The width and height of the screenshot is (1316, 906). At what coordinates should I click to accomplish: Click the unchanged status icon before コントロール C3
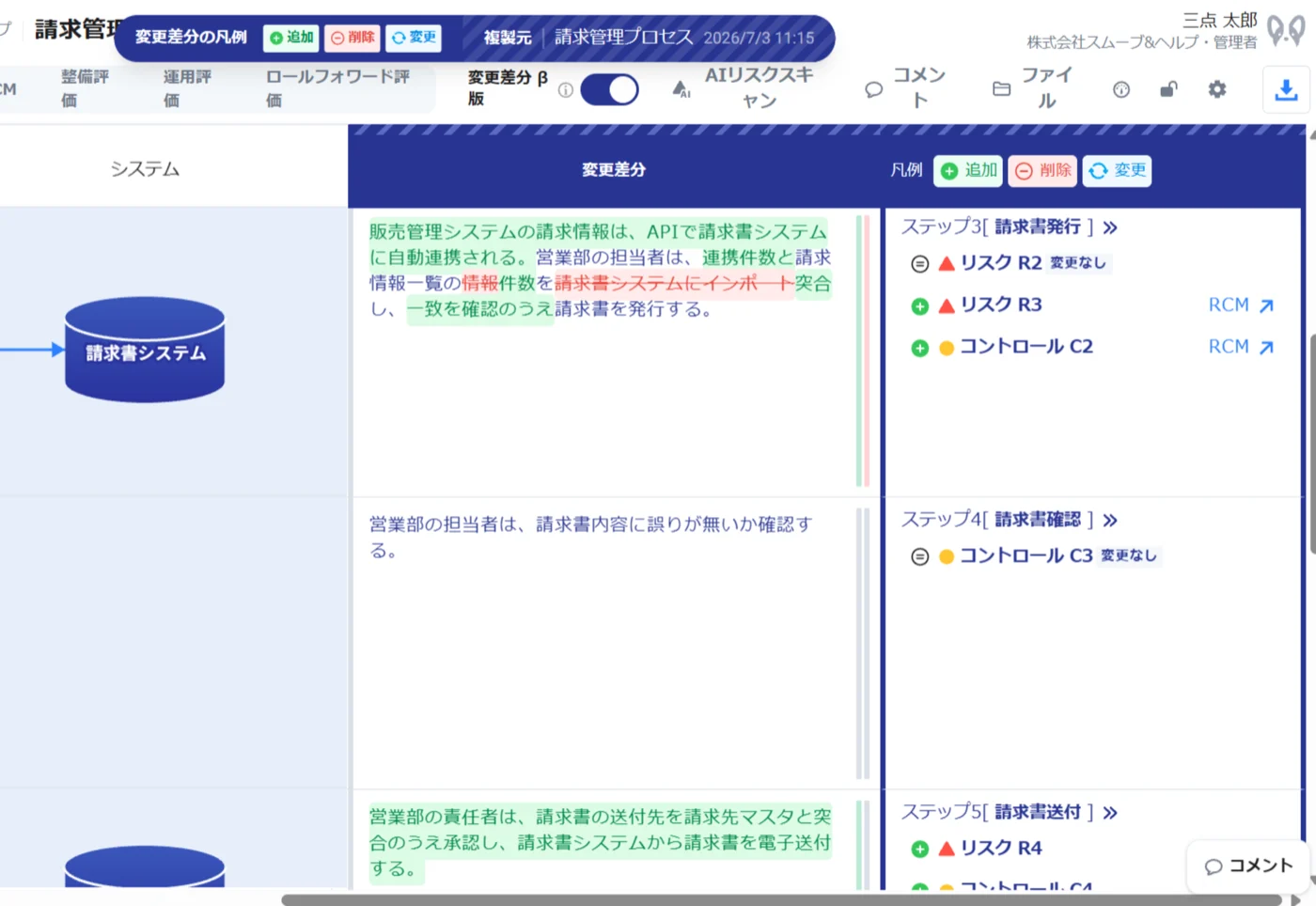tap(920, 556)
